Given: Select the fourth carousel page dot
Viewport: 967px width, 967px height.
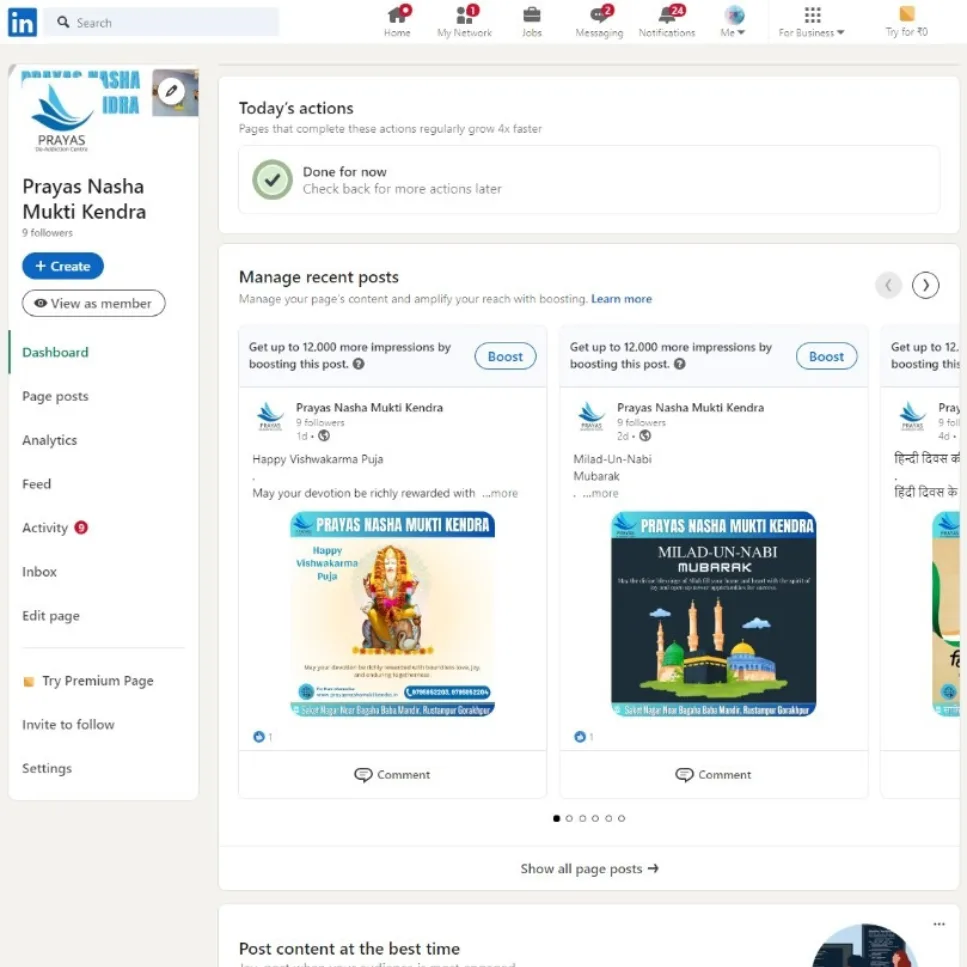Looking at the screenshot, I should click(595, 818).
